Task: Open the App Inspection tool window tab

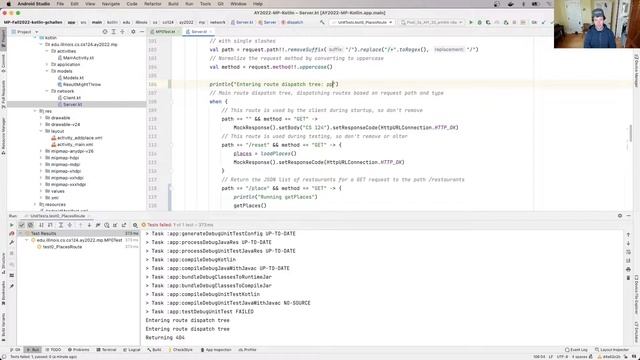Action: coord(216,350)
